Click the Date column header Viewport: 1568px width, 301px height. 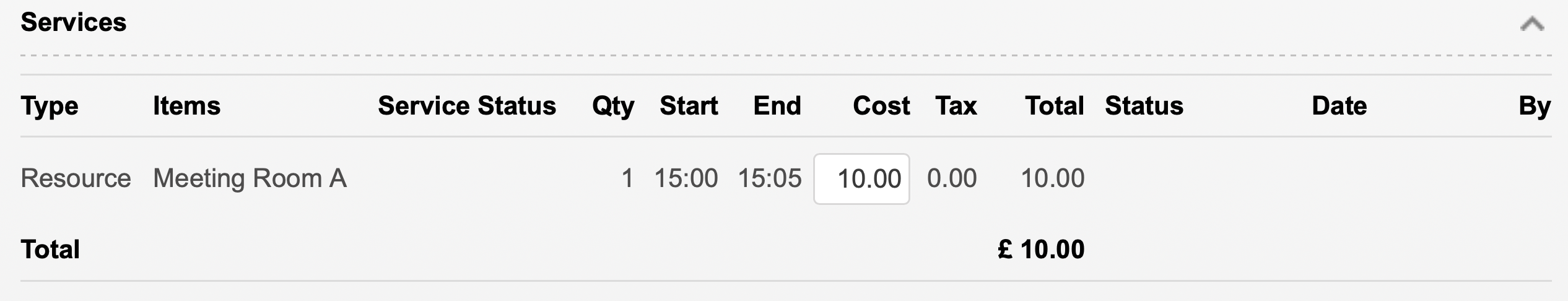(x=1339, y=106)
